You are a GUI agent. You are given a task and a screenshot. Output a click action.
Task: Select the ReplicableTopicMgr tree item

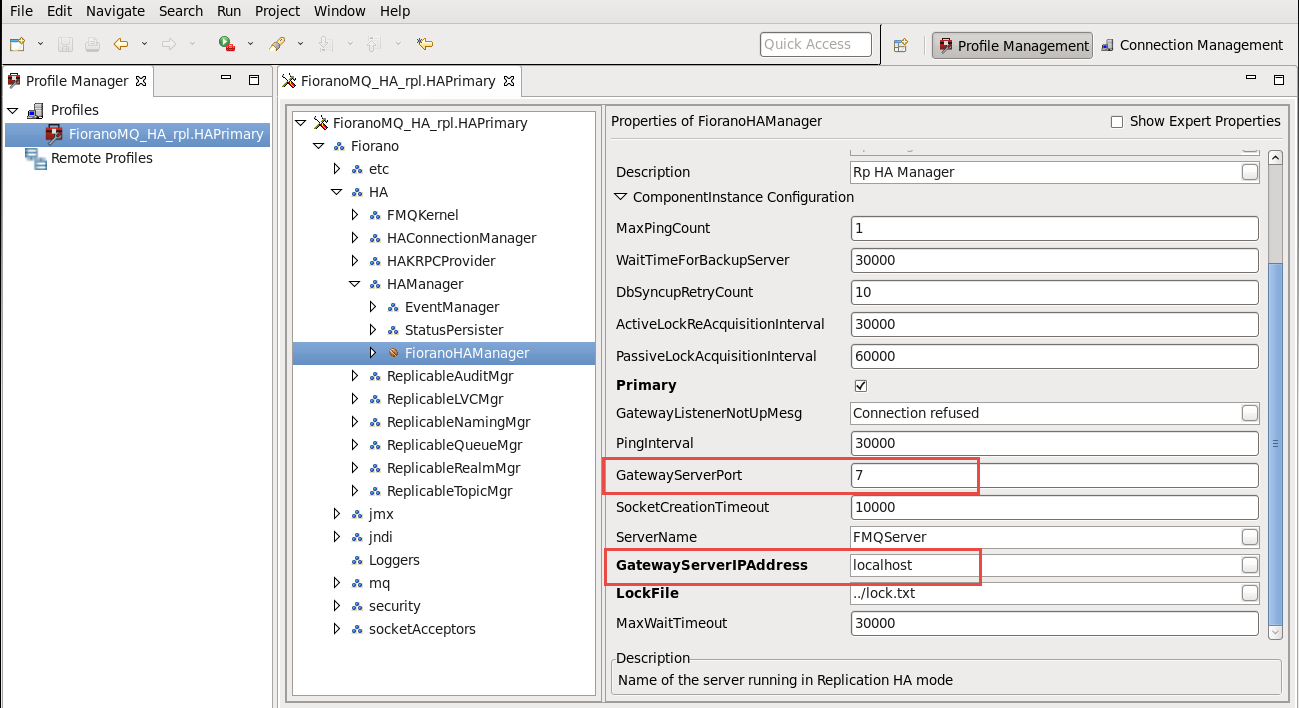[x=449, y=491]
